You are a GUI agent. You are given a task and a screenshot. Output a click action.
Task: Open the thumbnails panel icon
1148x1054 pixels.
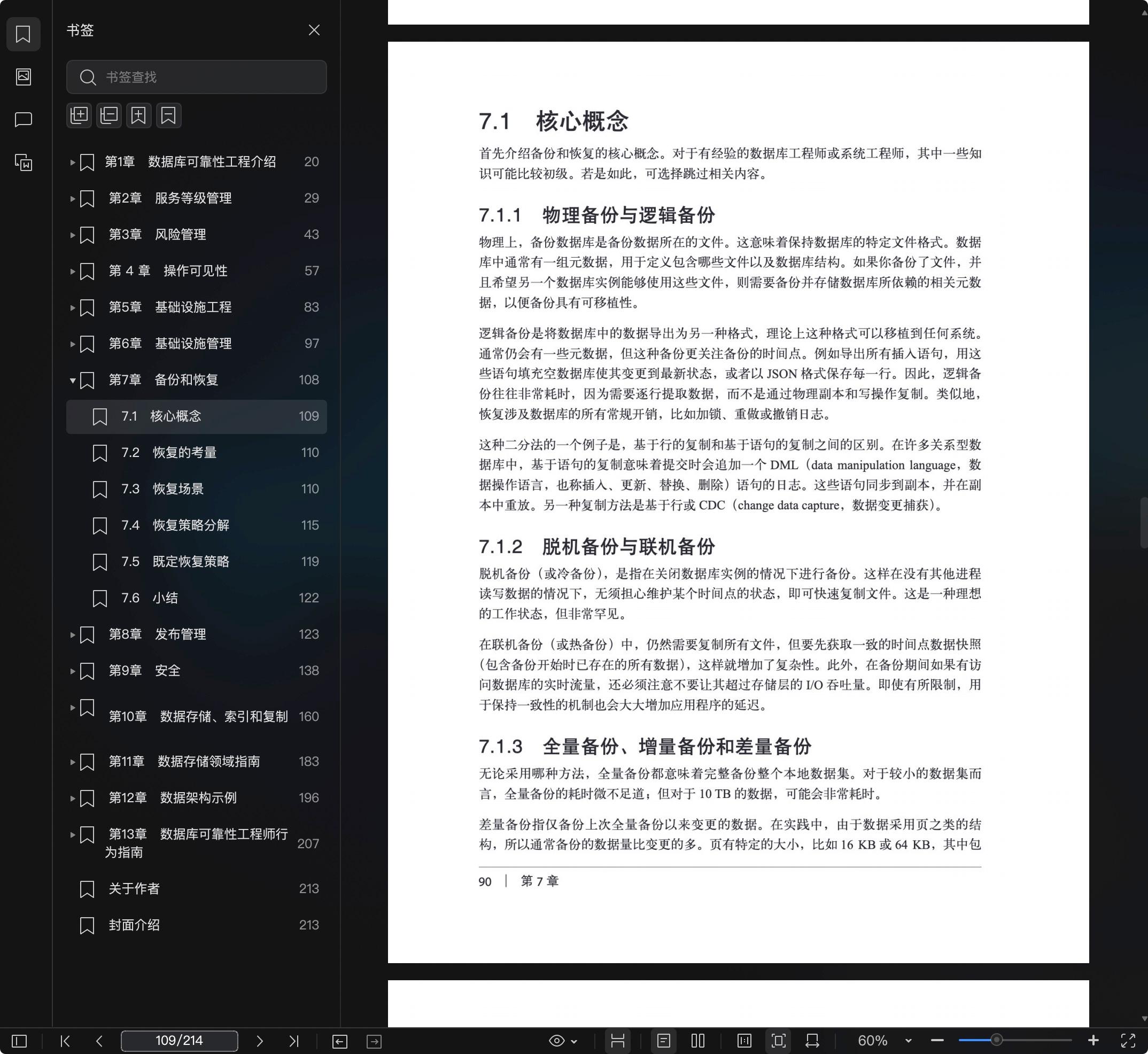point(23,76)
